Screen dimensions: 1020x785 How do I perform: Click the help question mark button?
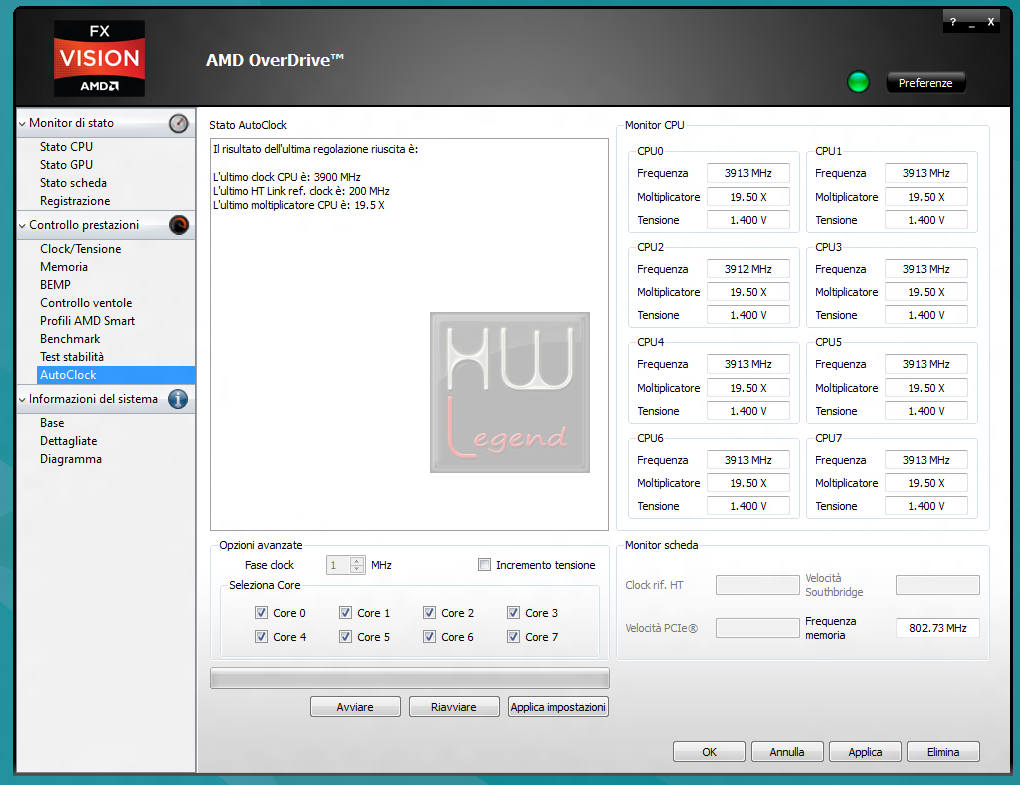952,22
